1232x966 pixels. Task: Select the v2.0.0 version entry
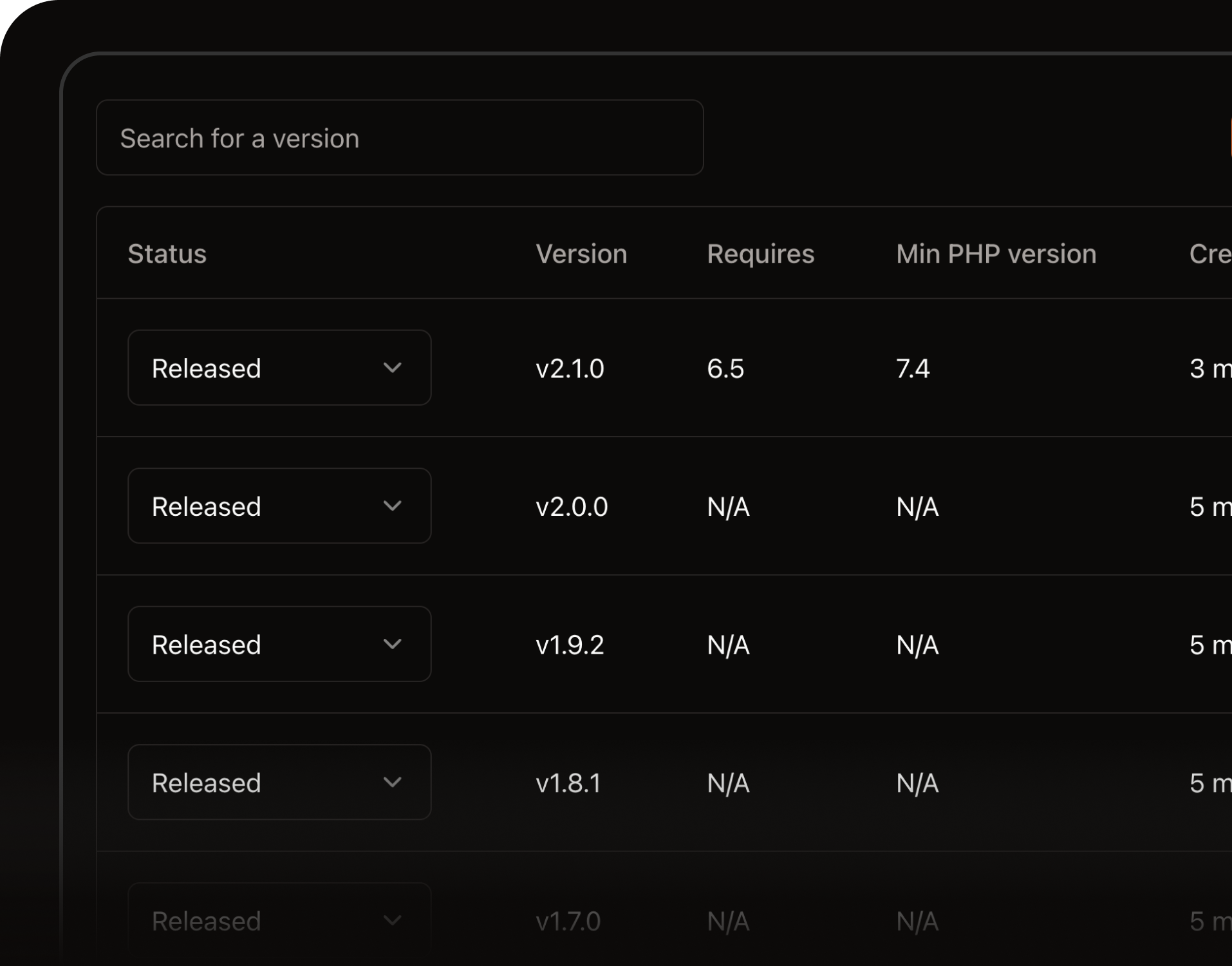[572, 506]
